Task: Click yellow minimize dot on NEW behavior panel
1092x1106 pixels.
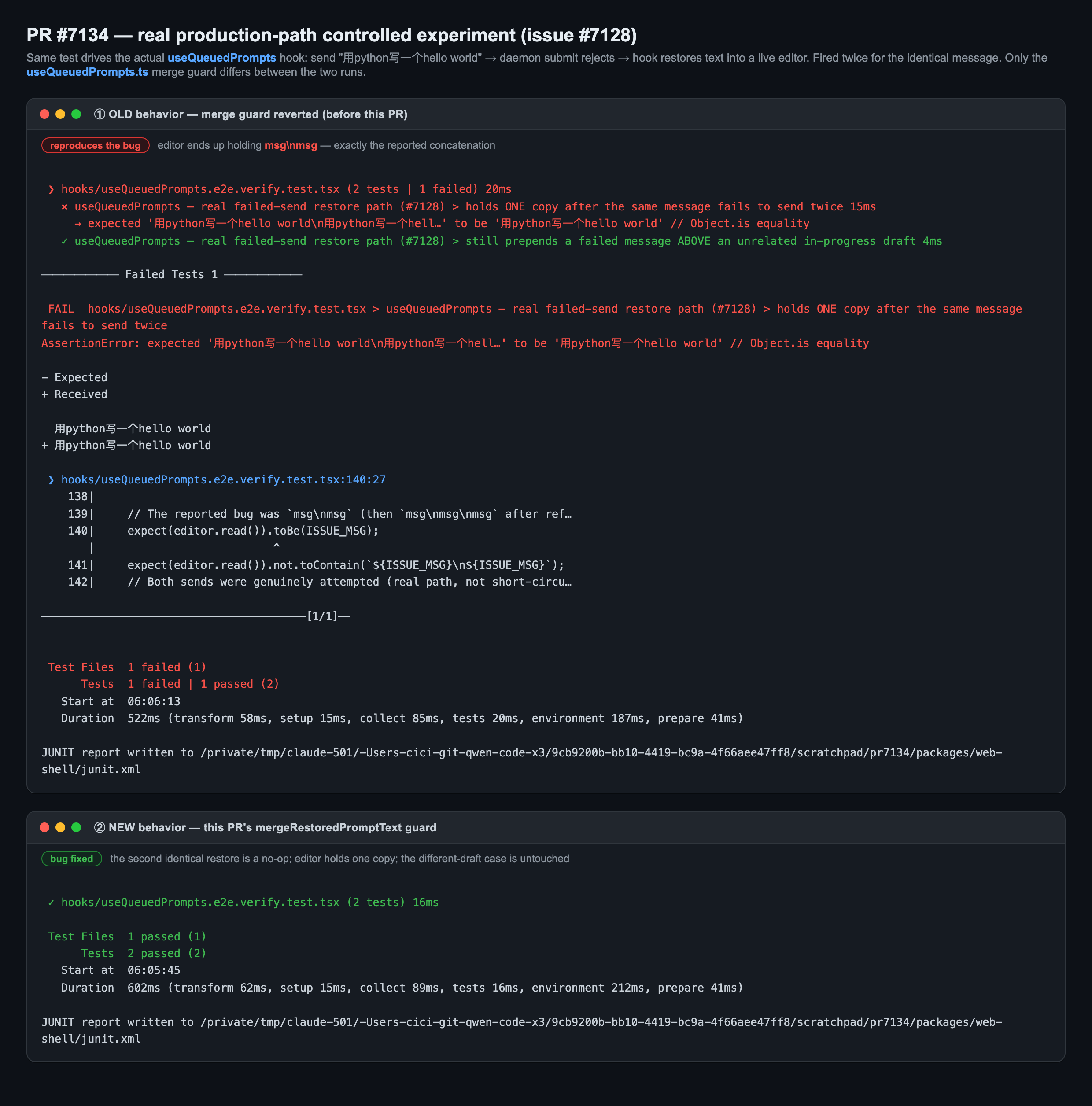Action: [x=60, y=827]
